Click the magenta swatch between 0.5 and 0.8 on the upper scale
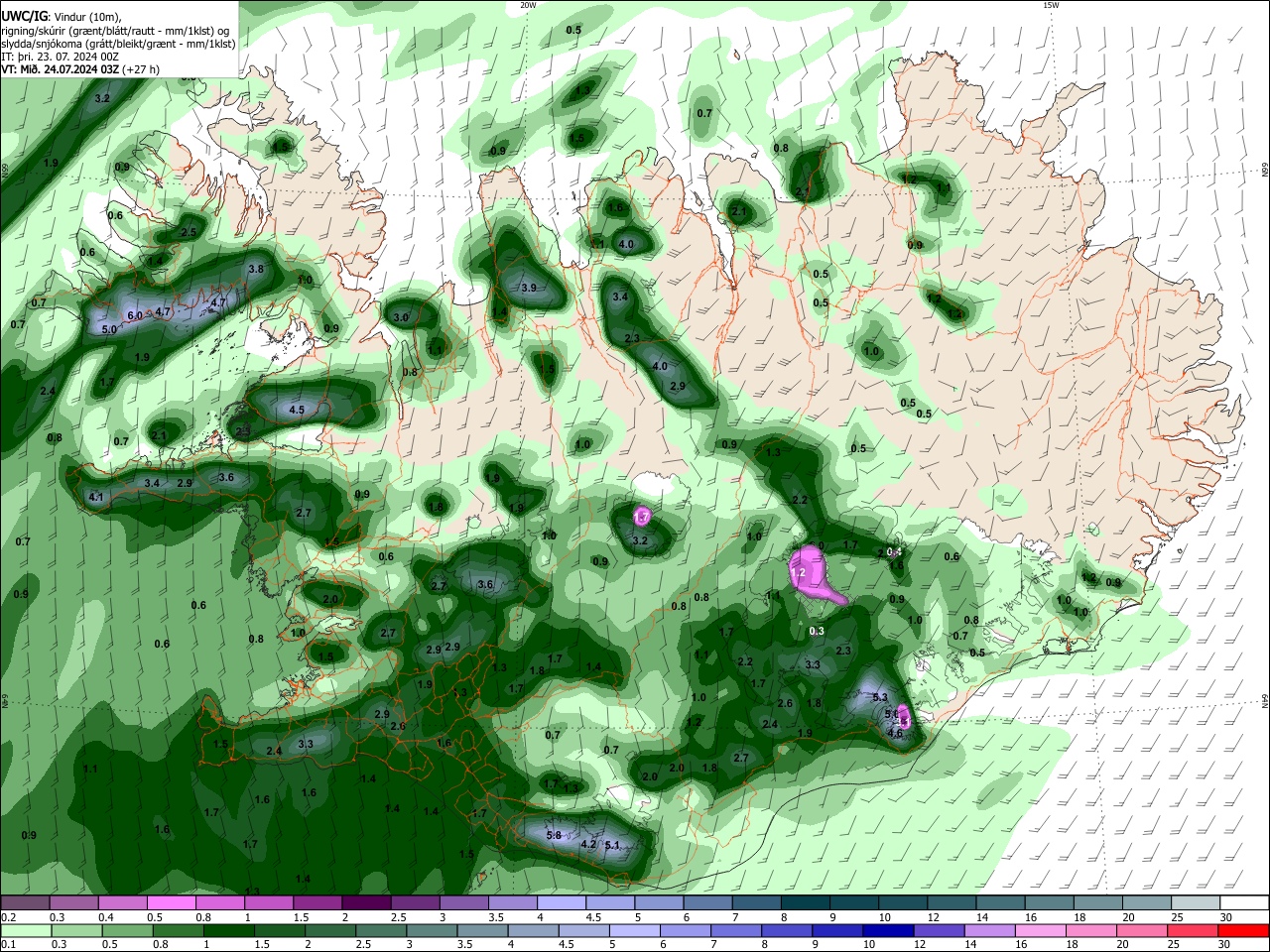The height and width of the screenshot is (952, 1270). (171, 903)
